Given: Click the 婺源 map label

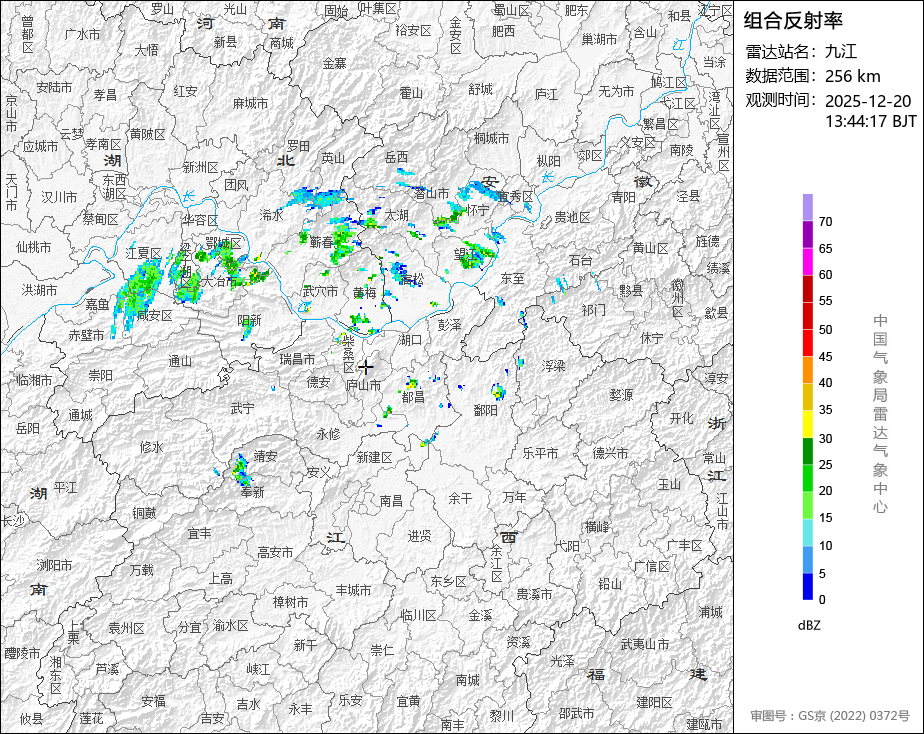Looking at the screenshot, I should click(x=621, y=395).
